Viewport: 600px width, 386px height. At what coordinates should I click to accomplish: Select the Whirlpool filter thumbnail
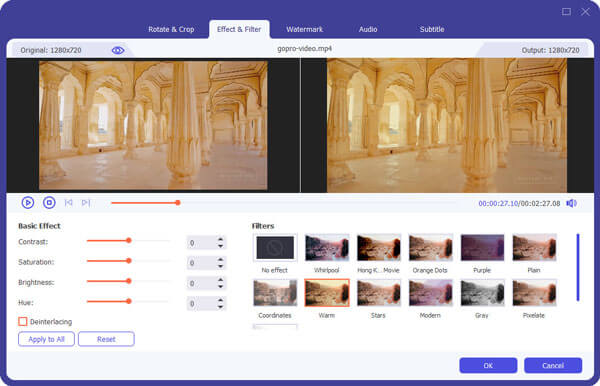(x=327, y=248)
